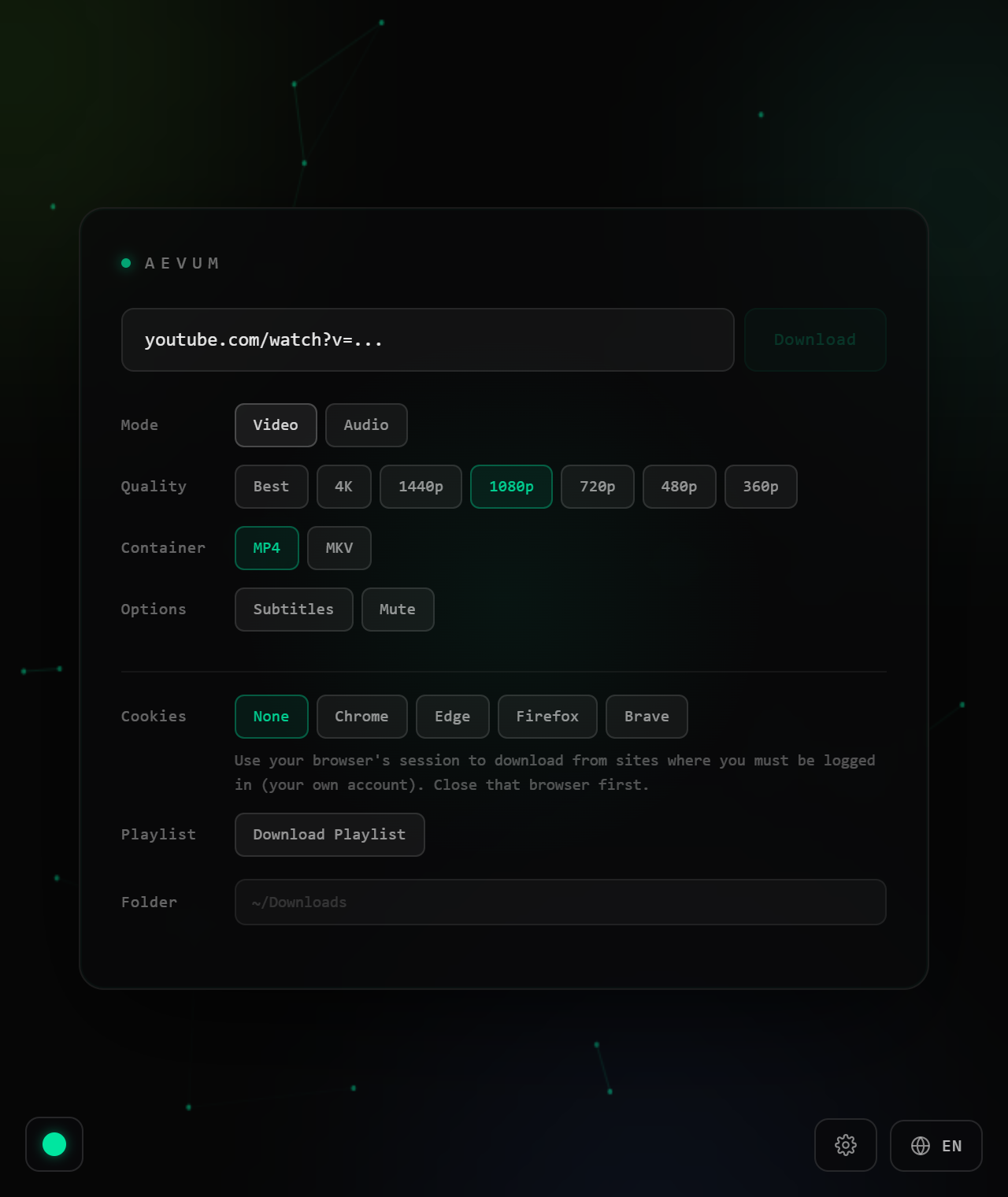This screenshot has height=1197, width=1008.
Task: Choose 360p quality
Action: click(x=761, y=487)
